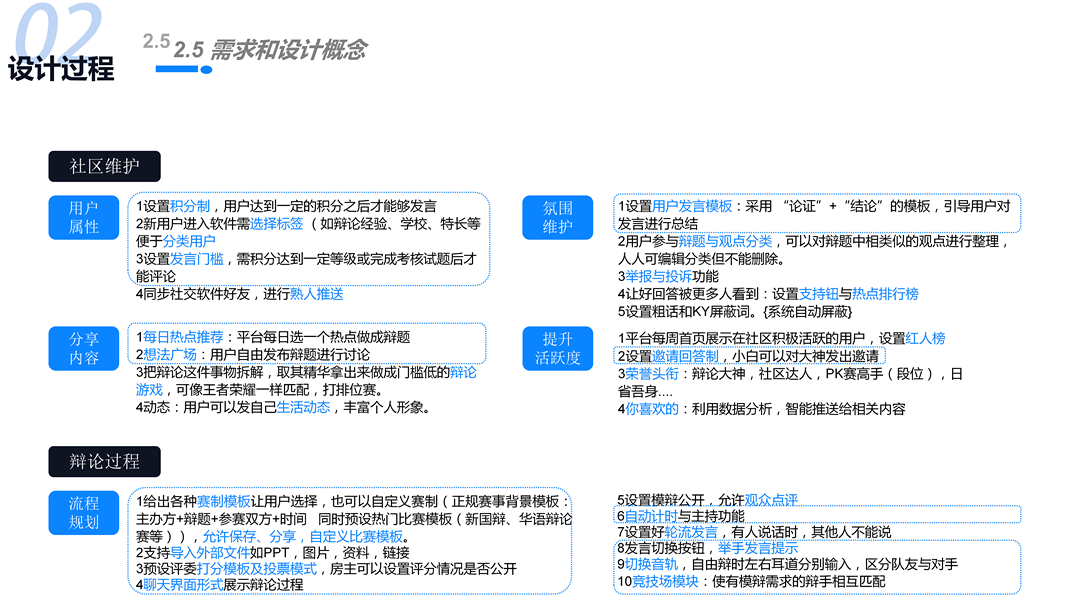The height and width of the screenshot is (600, 1067).
Task: Click the blue text 赛制模板
Action: [223, 501]
